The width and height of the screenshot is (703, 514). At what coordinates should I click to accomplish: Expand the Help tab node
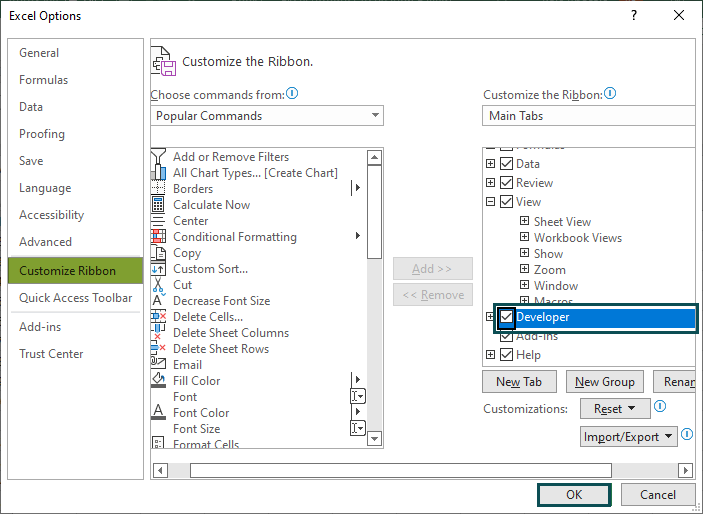490,354
